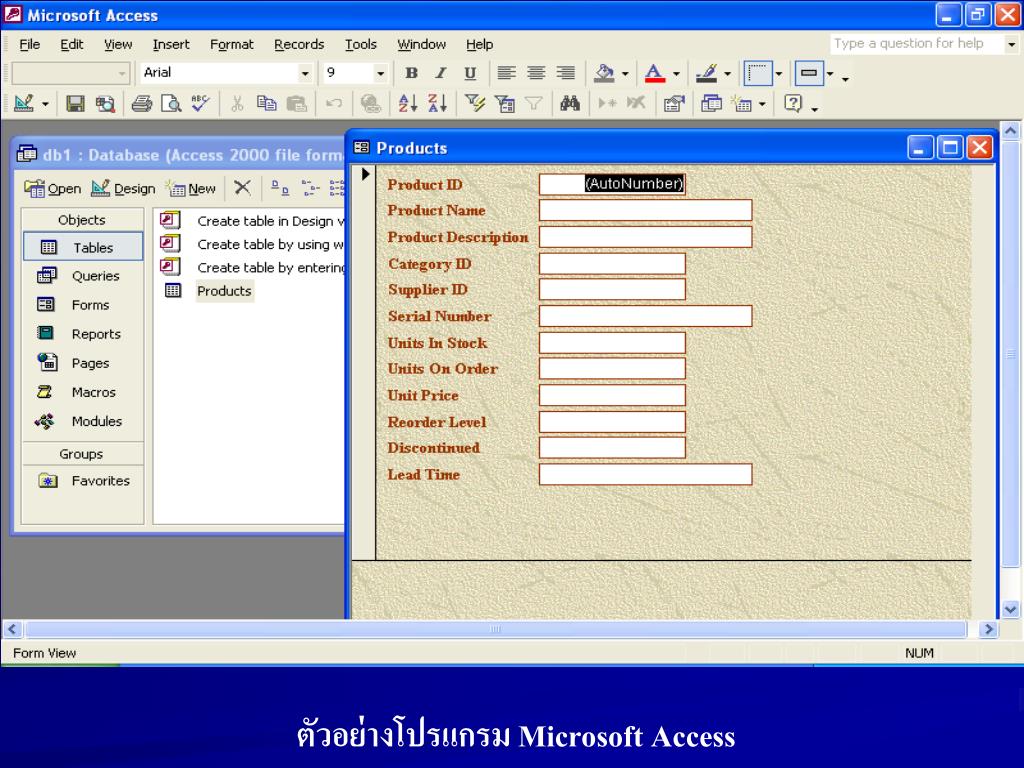The height and width of the screenshot is (768, 1024).
Task: Click the Database Window icon
Action: coord(711,103)
